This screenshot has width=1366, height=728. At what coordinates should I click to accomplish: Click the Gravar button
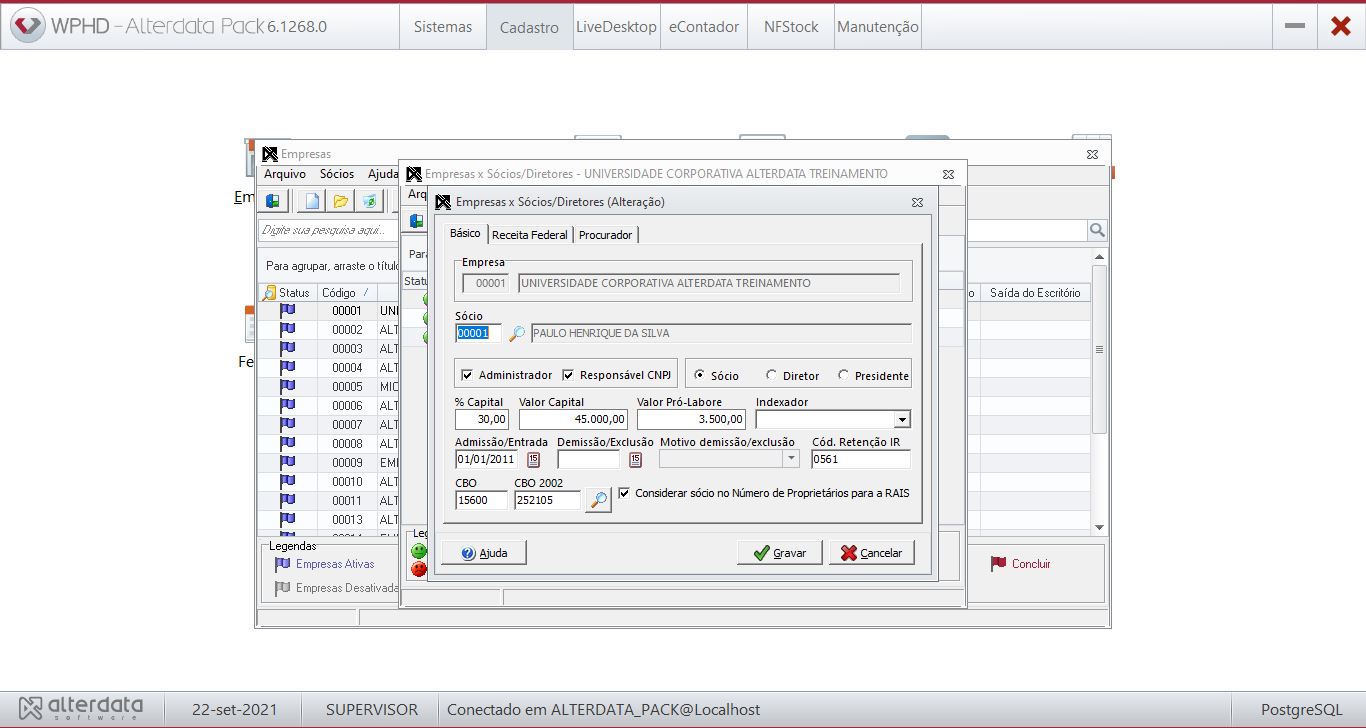779,553
